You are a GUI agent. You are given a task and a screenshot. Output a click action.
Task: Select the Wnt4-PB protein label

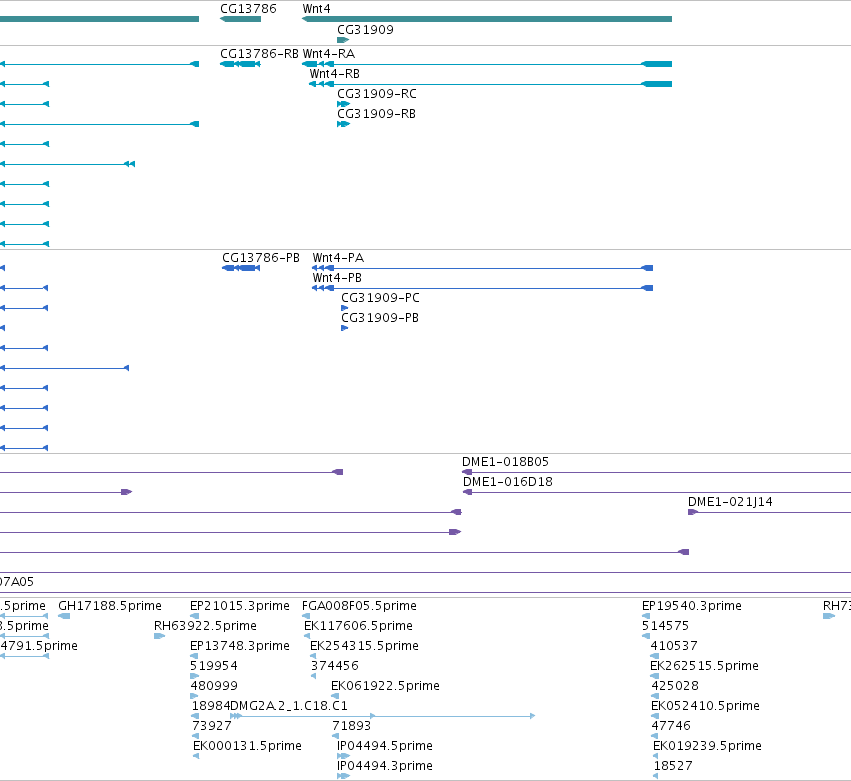[x=337, y=278]
